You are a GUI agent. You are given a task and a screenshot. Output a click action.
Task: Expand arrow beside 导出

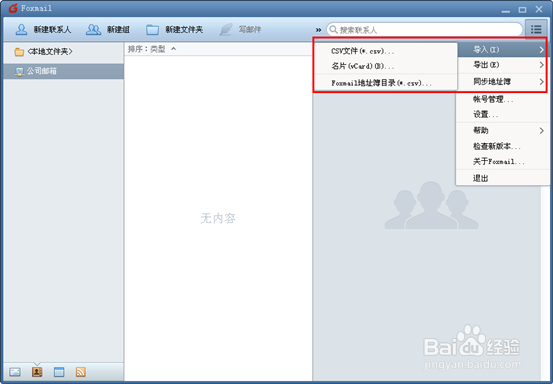[541, 65]
